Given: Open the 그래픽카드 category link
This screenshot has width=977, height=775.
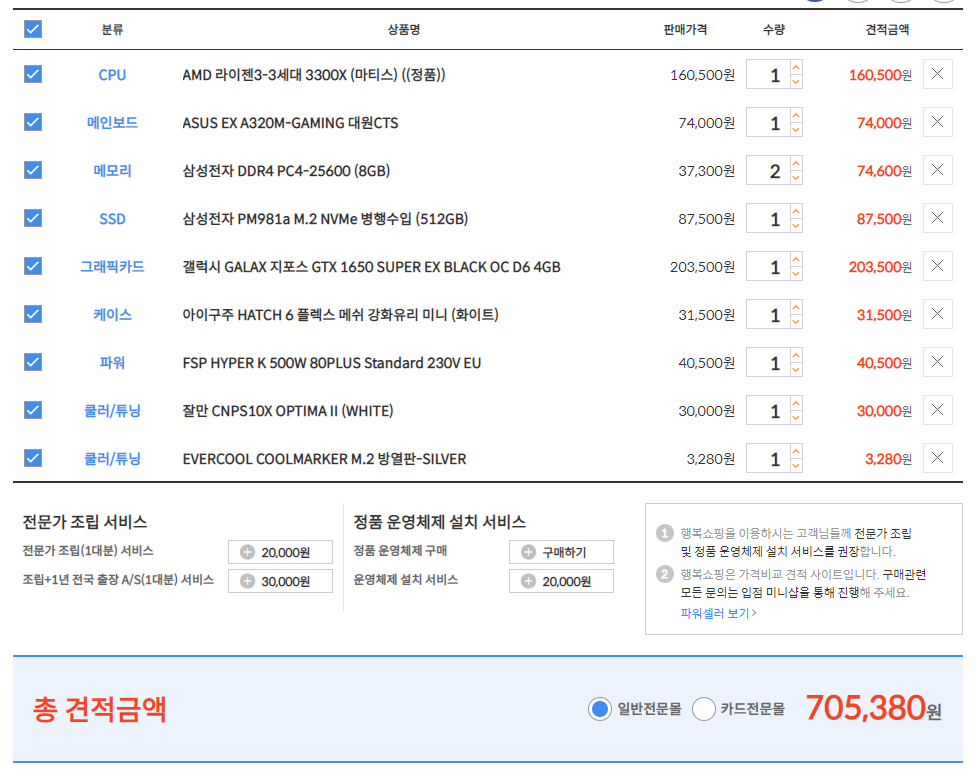Looking at the screenshot, I should [112, 267].
